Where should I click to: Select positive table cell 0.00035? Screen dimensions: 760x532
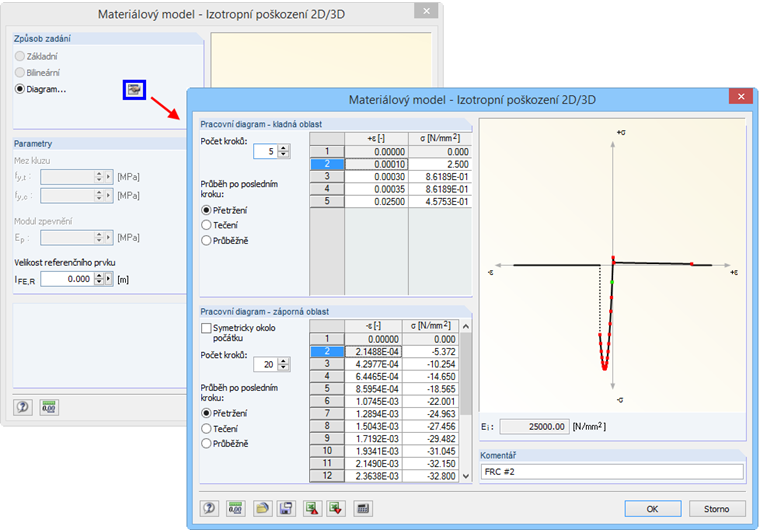pyautogui.click(x=376, y=189)
